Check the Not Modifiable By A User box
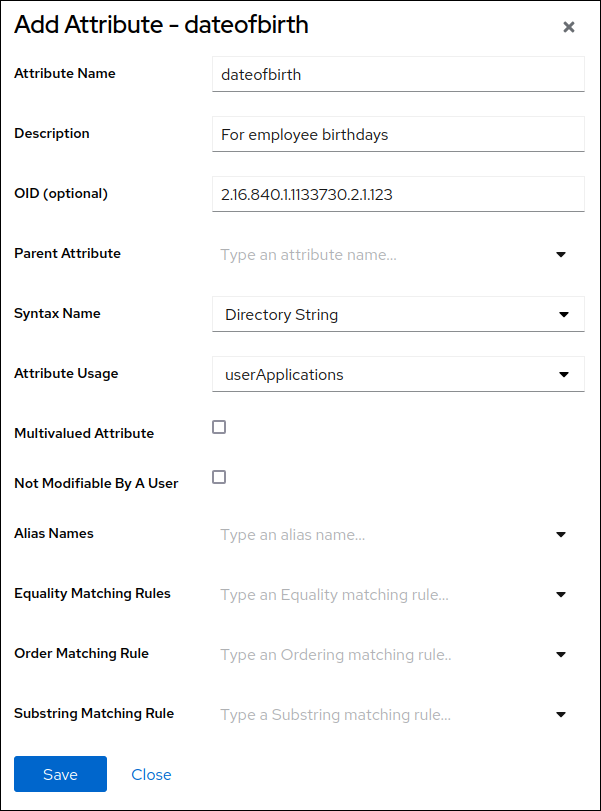The width and height of the screenshot is (601, 811). tap(219, 477)
